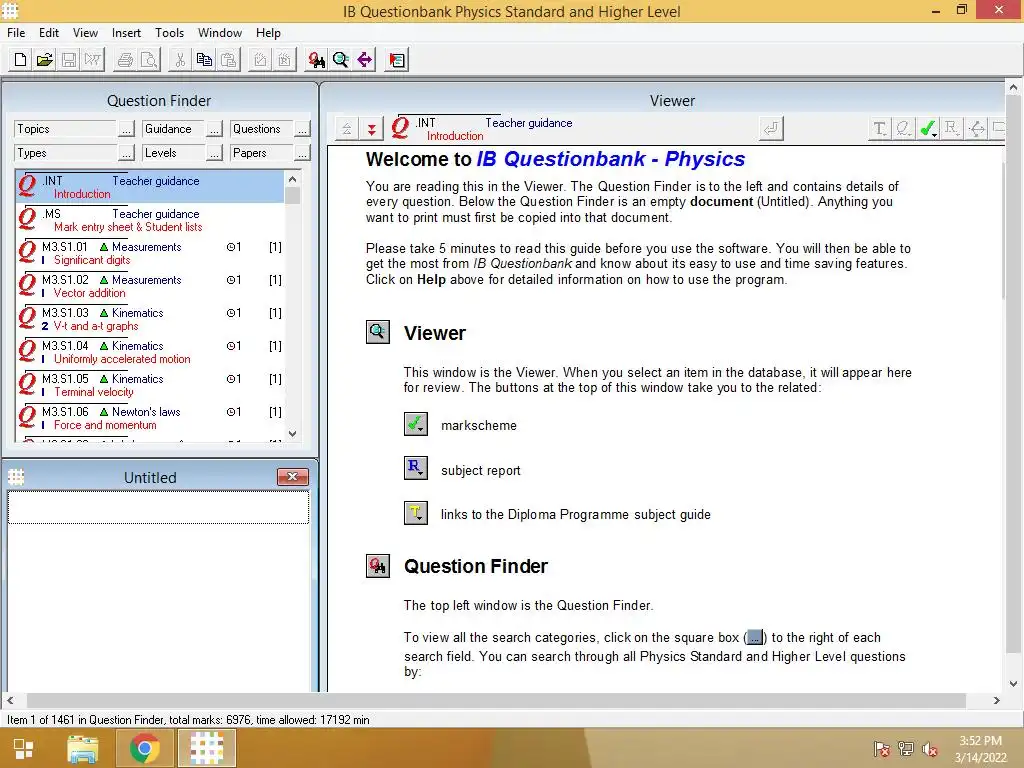Open the Window menu
This screenshot has width=1024, height=768.
(x=220, y=33)
